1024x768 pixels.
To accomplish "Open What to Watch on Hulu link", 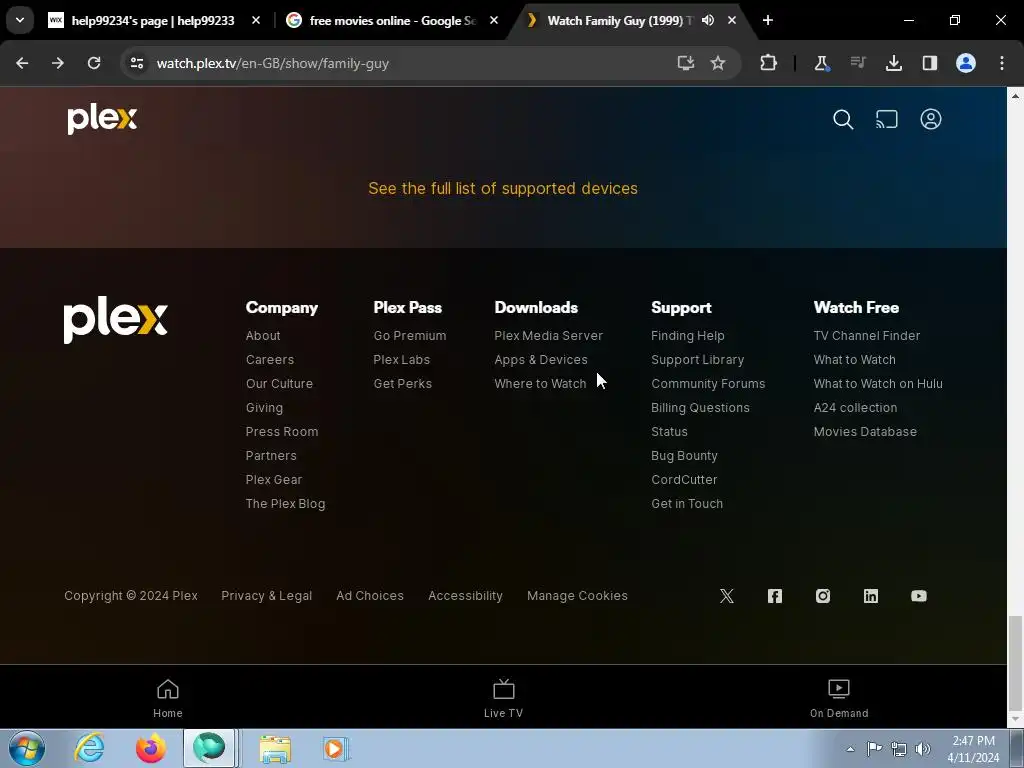I will click(x=878, y=384).
